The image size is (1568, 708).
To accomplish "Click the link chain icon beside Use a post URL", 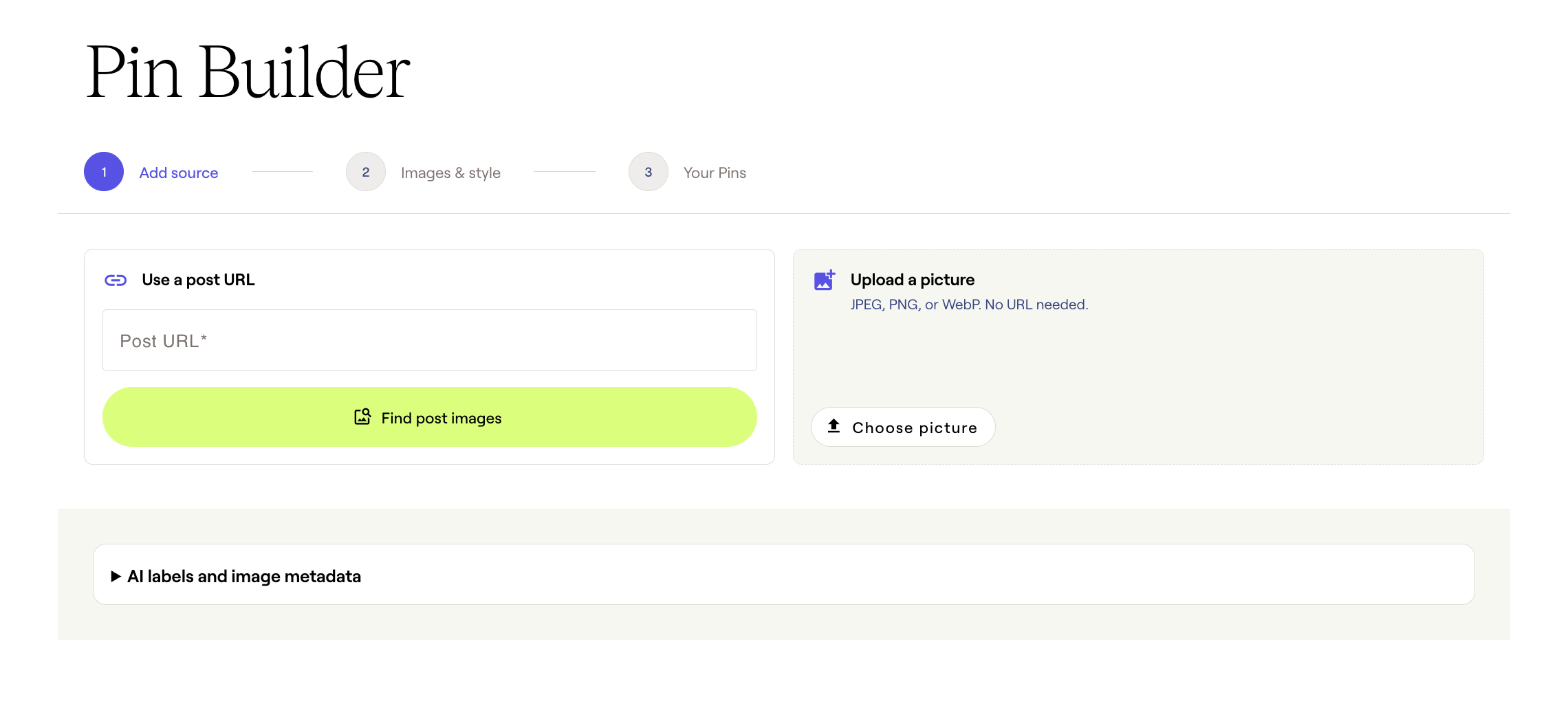I will pos(116,280).
